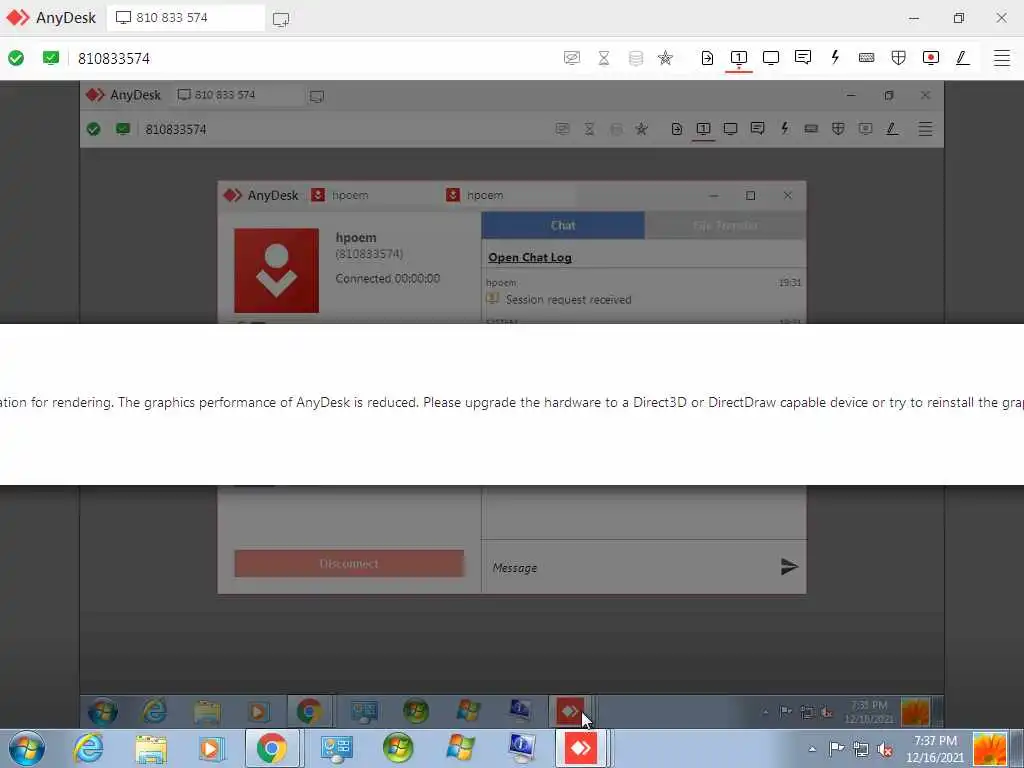Open file transfer icon in mirrored AnyDesk toolbar
This screenshot has height=768, width=1024.
(677, 129)
